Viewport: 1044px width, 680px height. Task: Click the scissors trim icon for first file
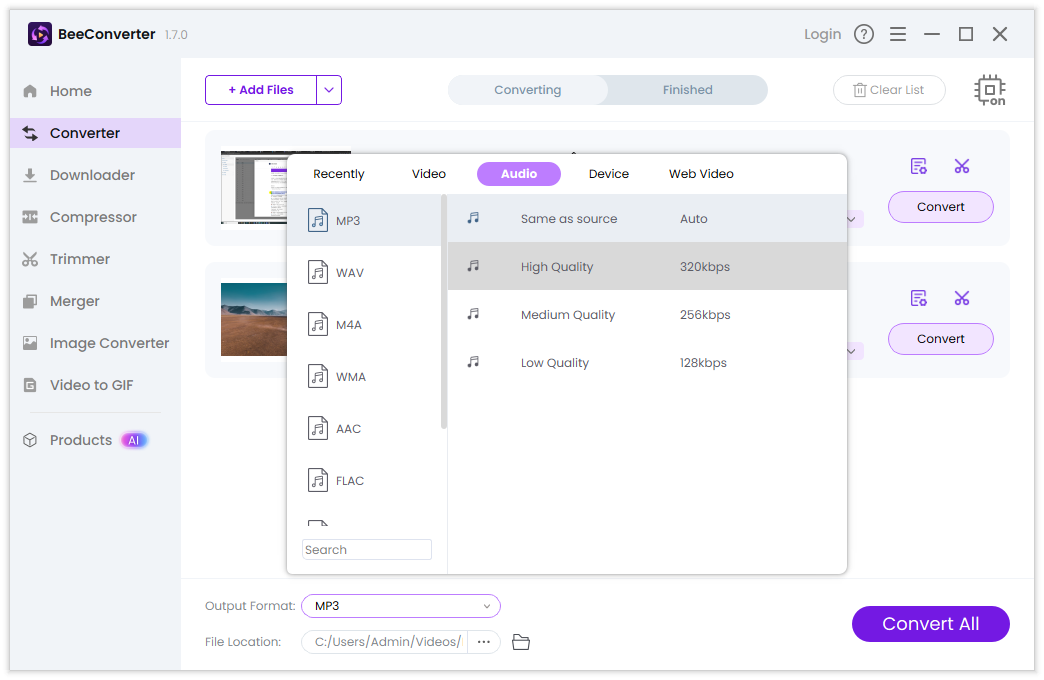click(x=962, y=166)
